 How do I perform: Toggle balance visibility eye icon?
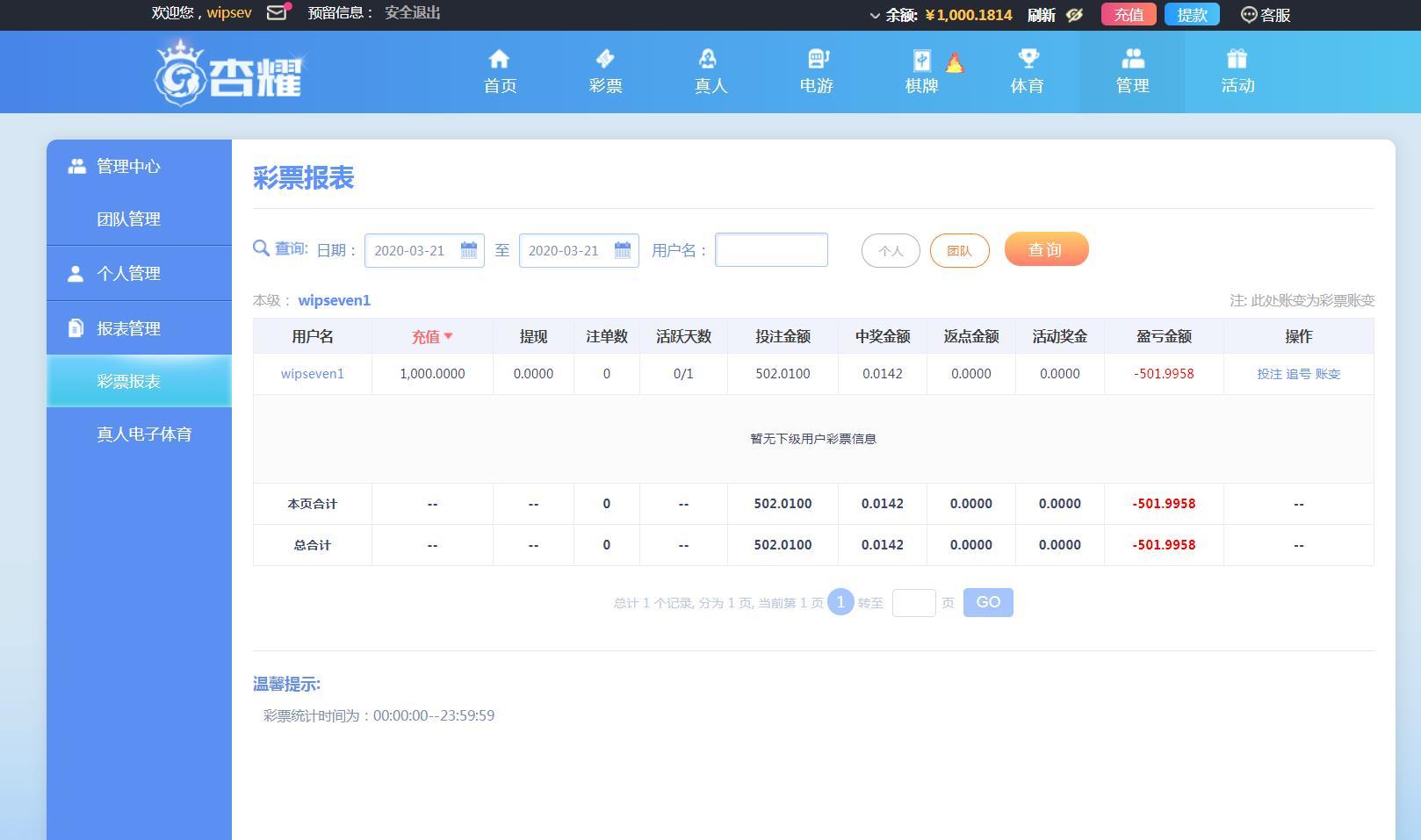click(1074, 15)
